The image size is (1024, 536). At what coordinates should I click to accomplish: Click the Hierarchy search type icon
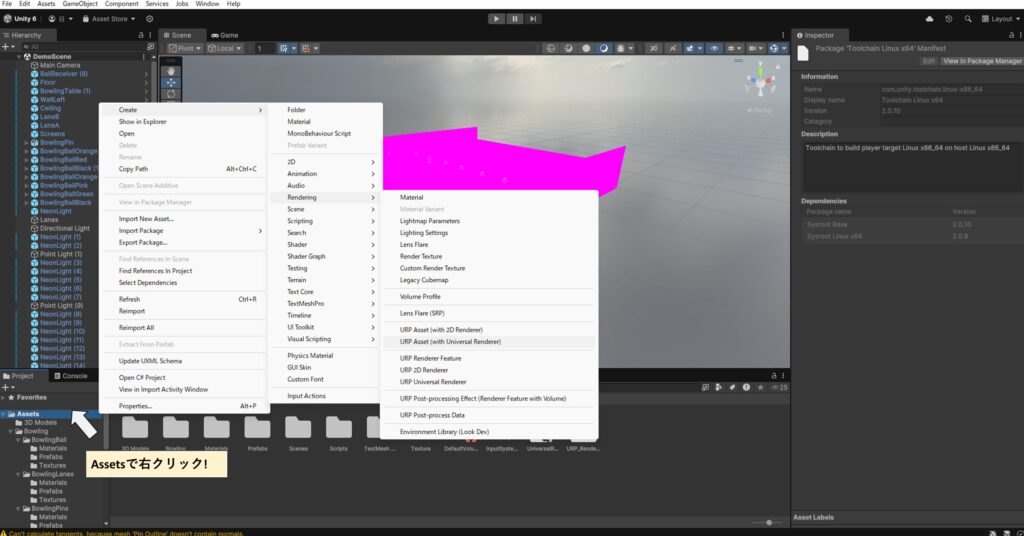pyautogui.click(x=151, y=47)
